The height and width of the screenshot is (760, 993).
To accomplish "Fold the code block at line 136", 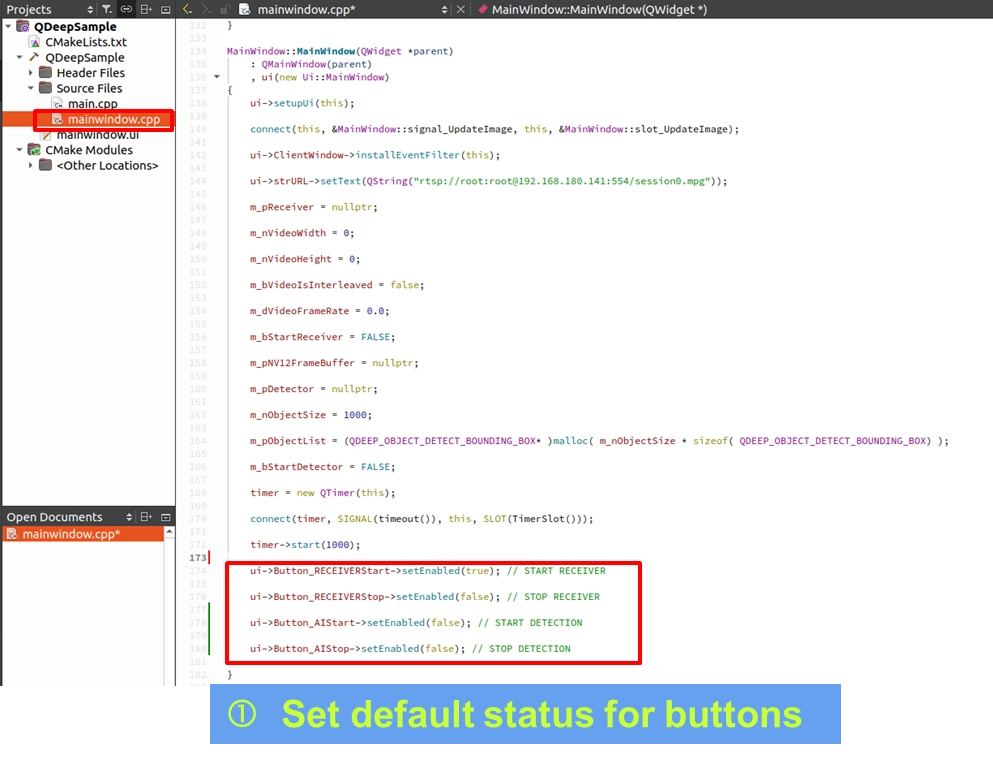I will tap(217, 77).
